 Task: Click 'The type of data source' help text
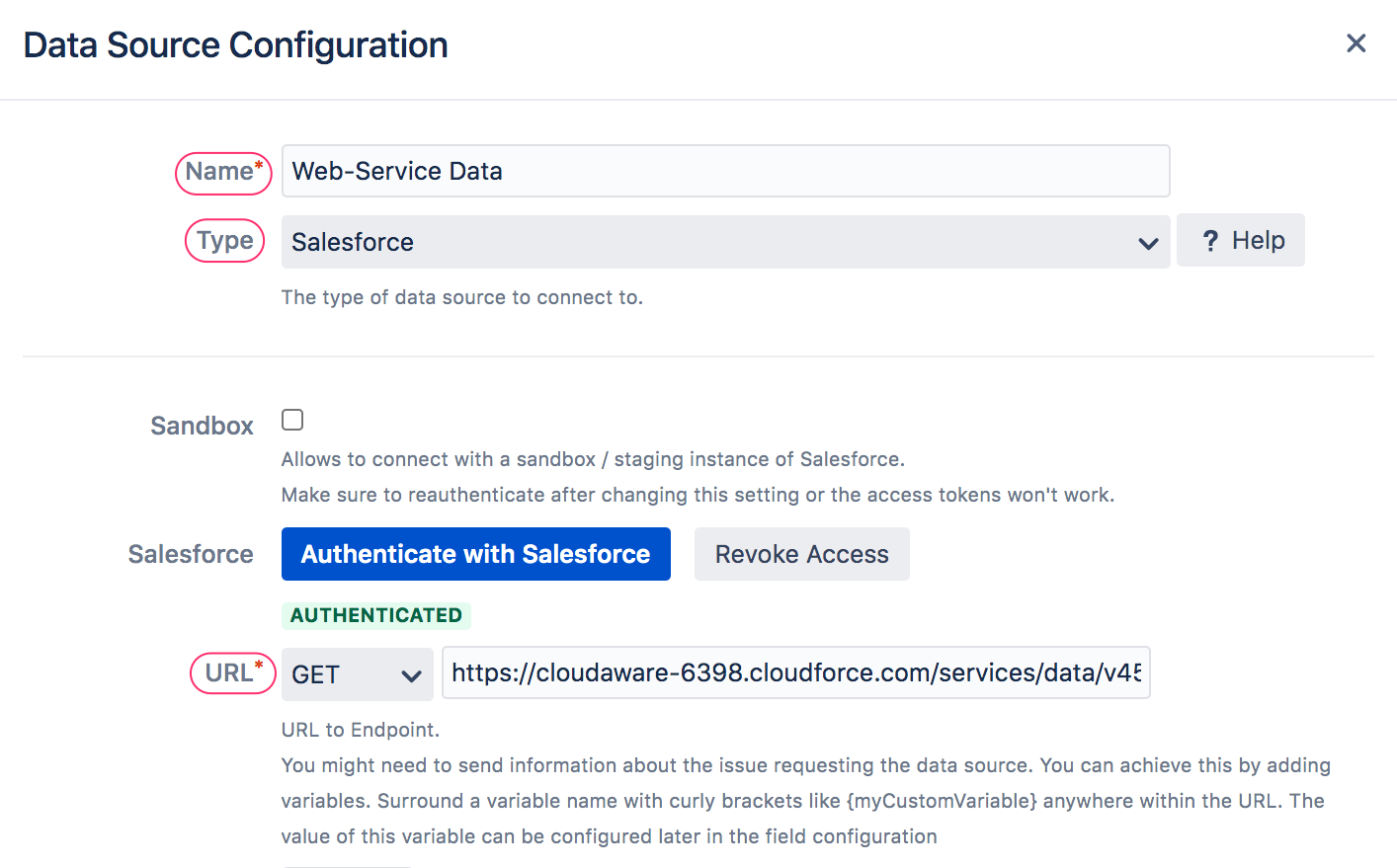coord(461,297)
